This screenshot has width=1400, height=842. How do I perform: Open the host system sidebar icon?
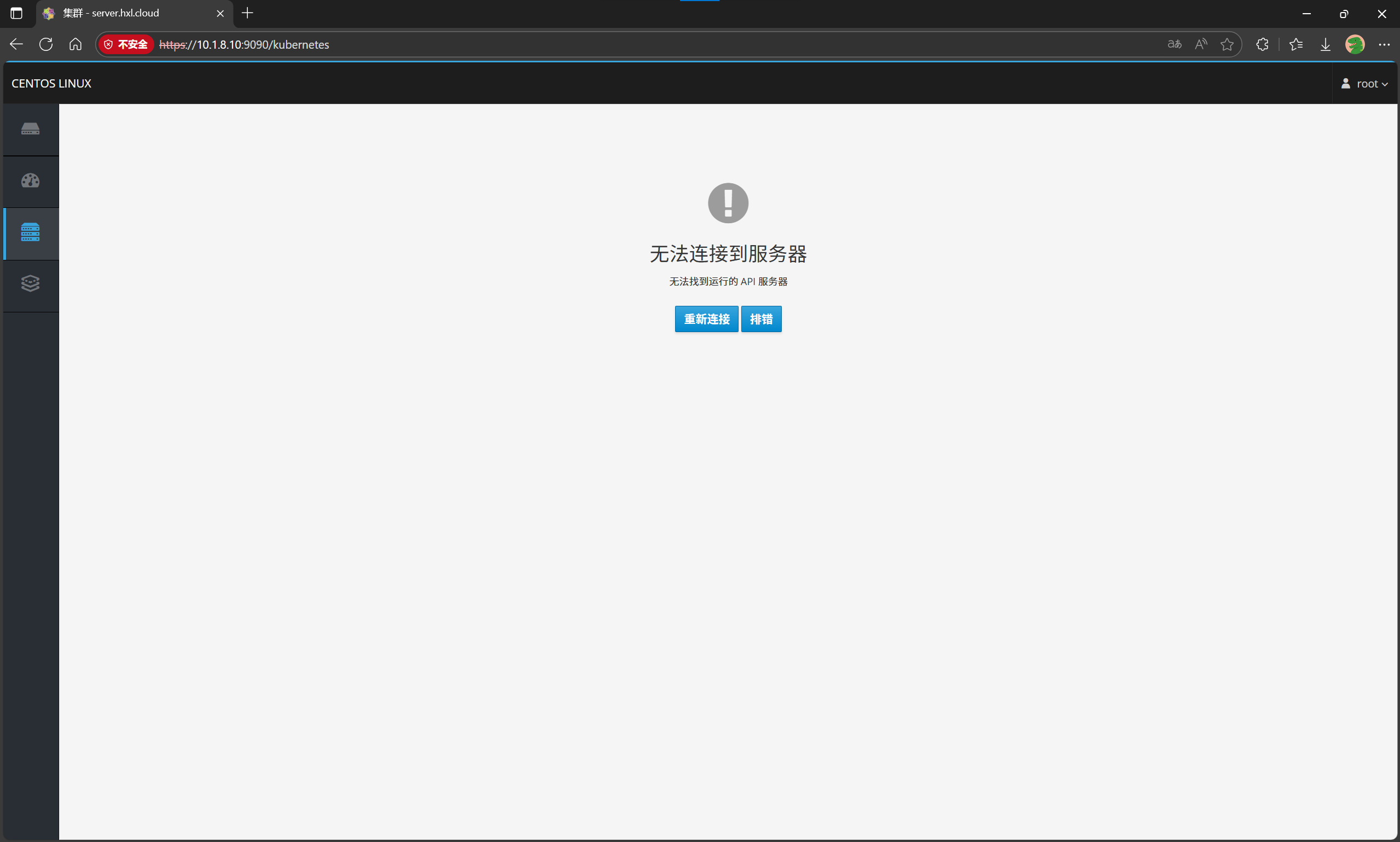[x=31, y=129]
